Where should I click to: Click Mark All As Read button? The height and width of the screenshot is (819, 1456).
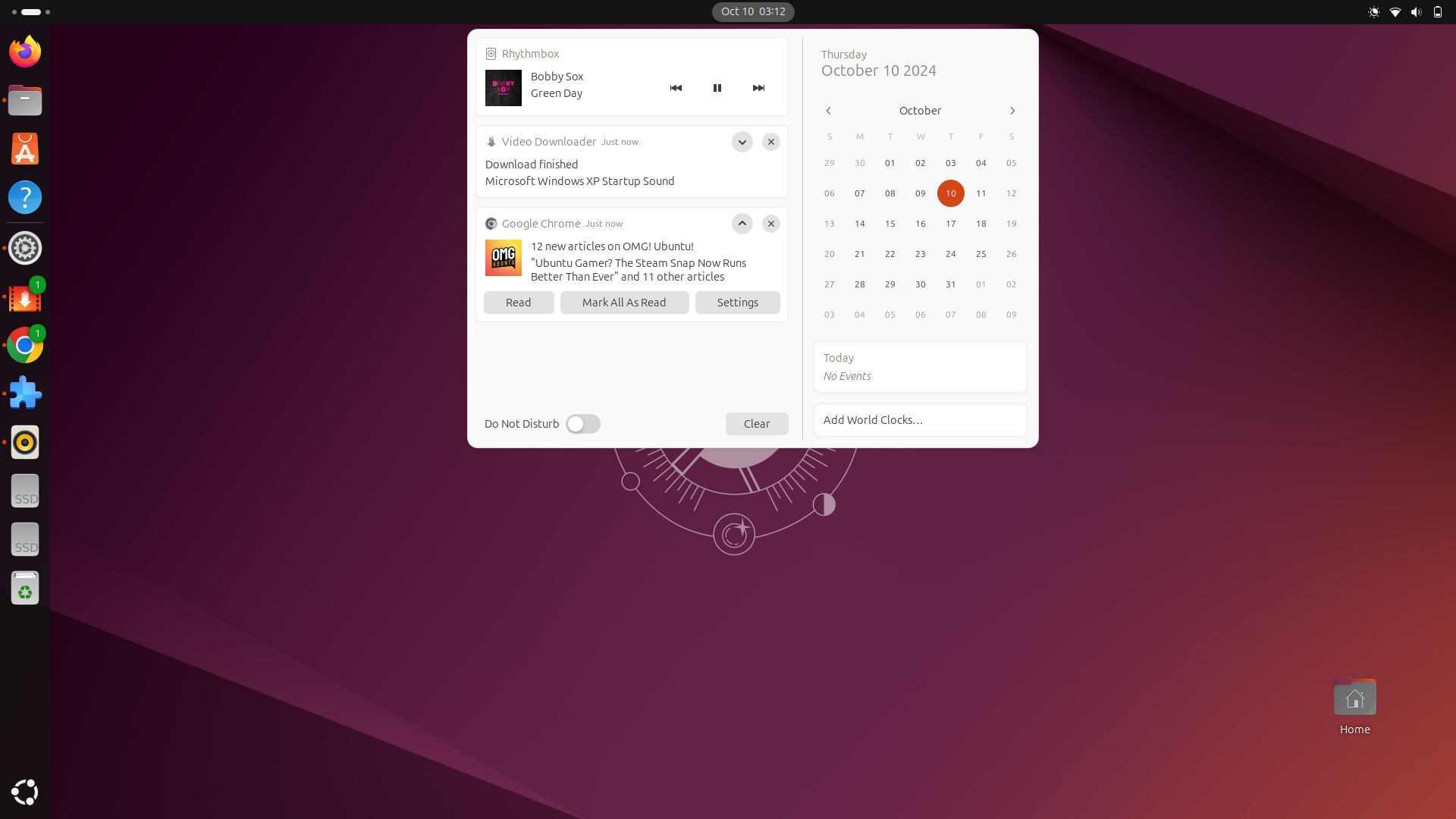tap(623, 301)
